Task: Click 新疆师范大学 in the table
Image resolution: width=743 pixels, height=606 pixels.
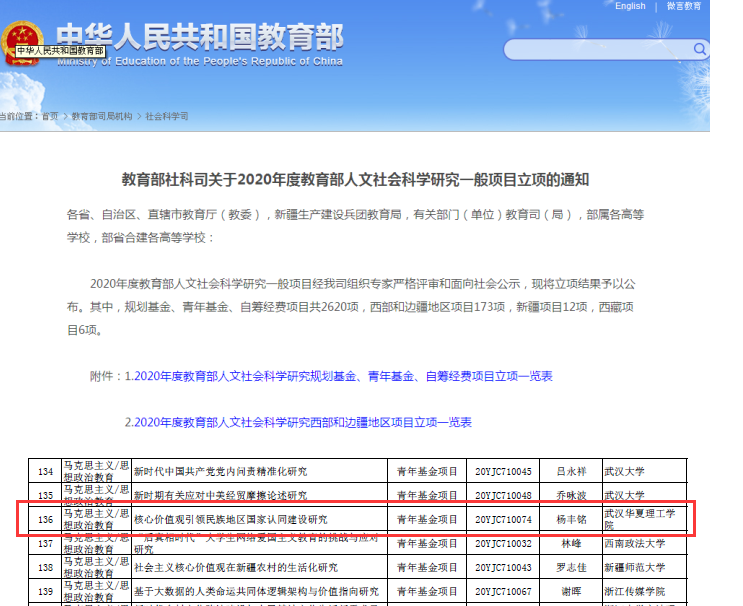Action: click(x=634, y=568)
